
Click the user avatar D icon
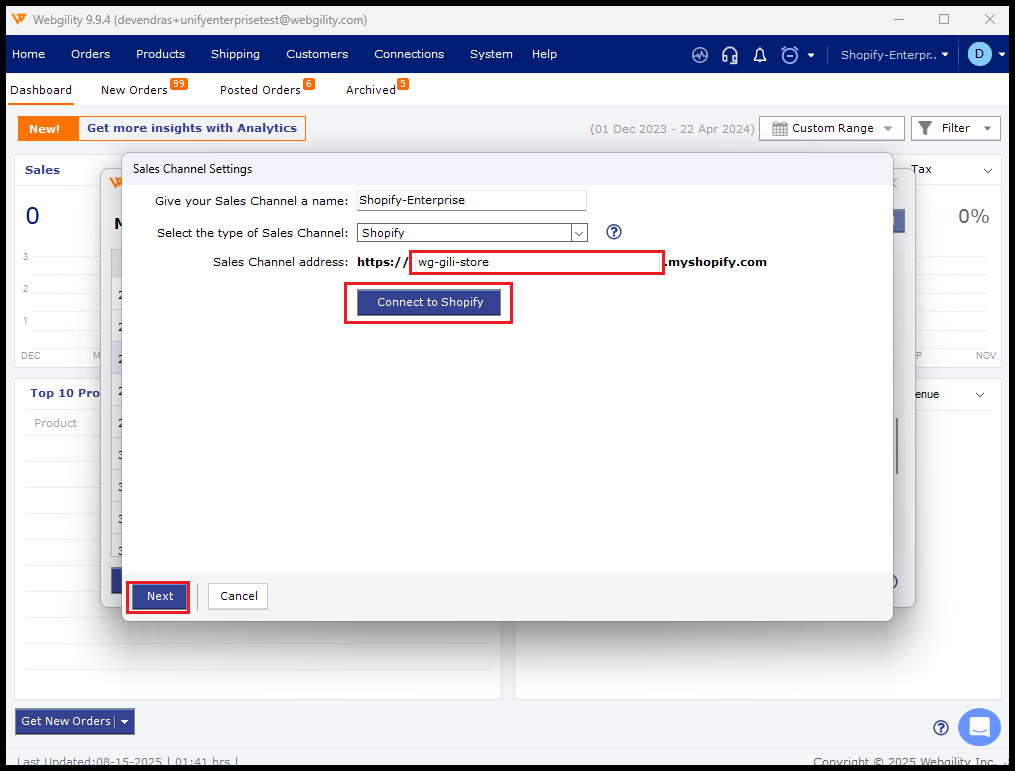[x=979, y=54]
